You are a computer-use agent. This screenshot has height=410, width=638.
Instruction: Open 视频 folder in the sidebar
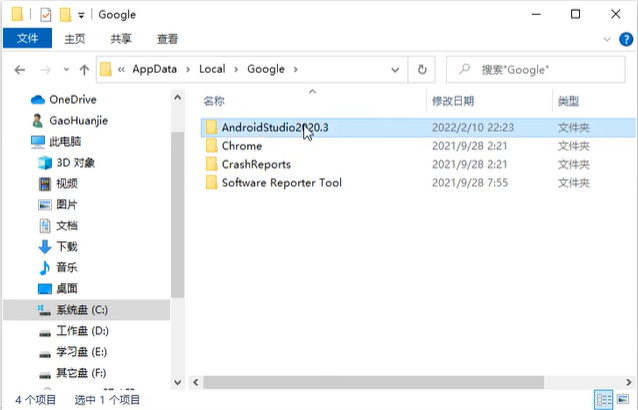pos(66,184)
